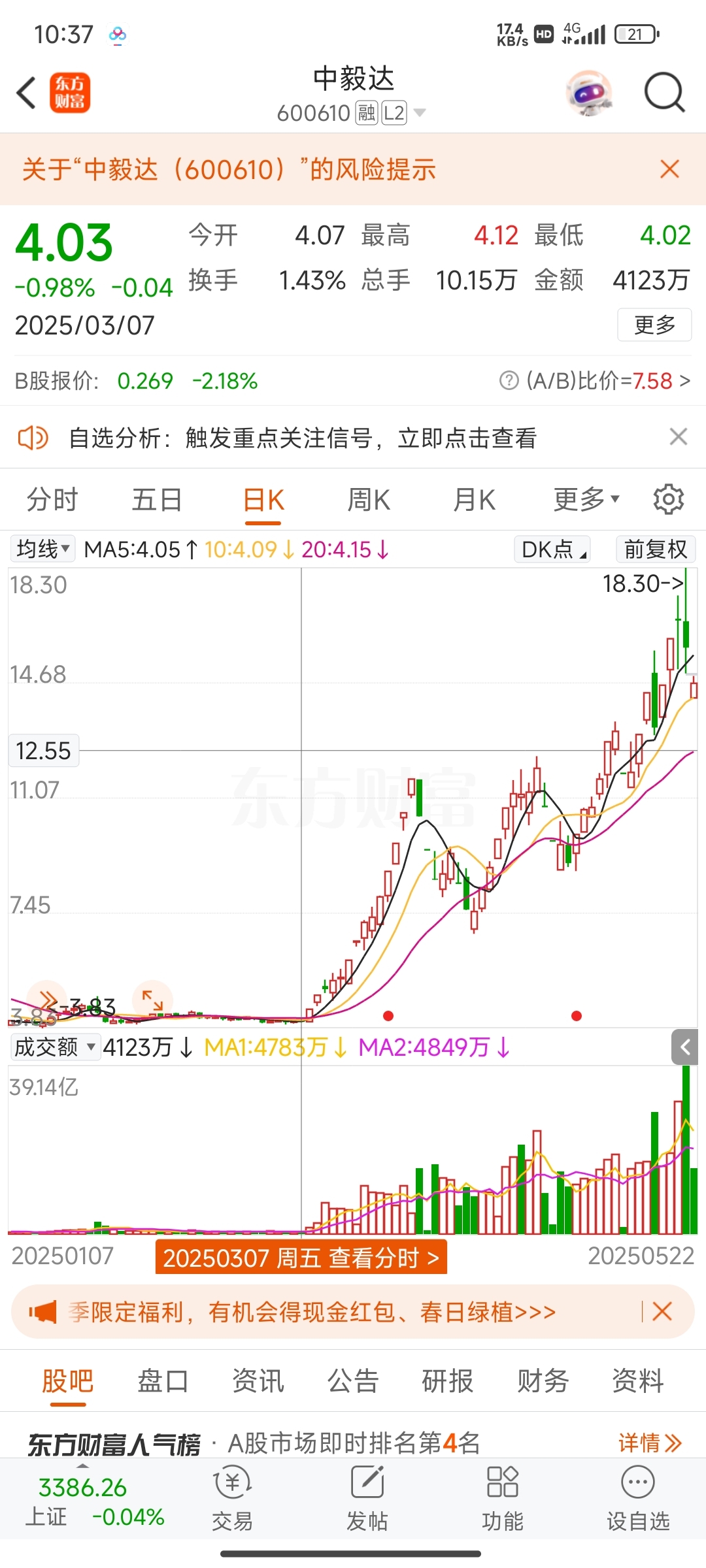Tap the chart scroll-left double arrow icon

click(47, 999)
